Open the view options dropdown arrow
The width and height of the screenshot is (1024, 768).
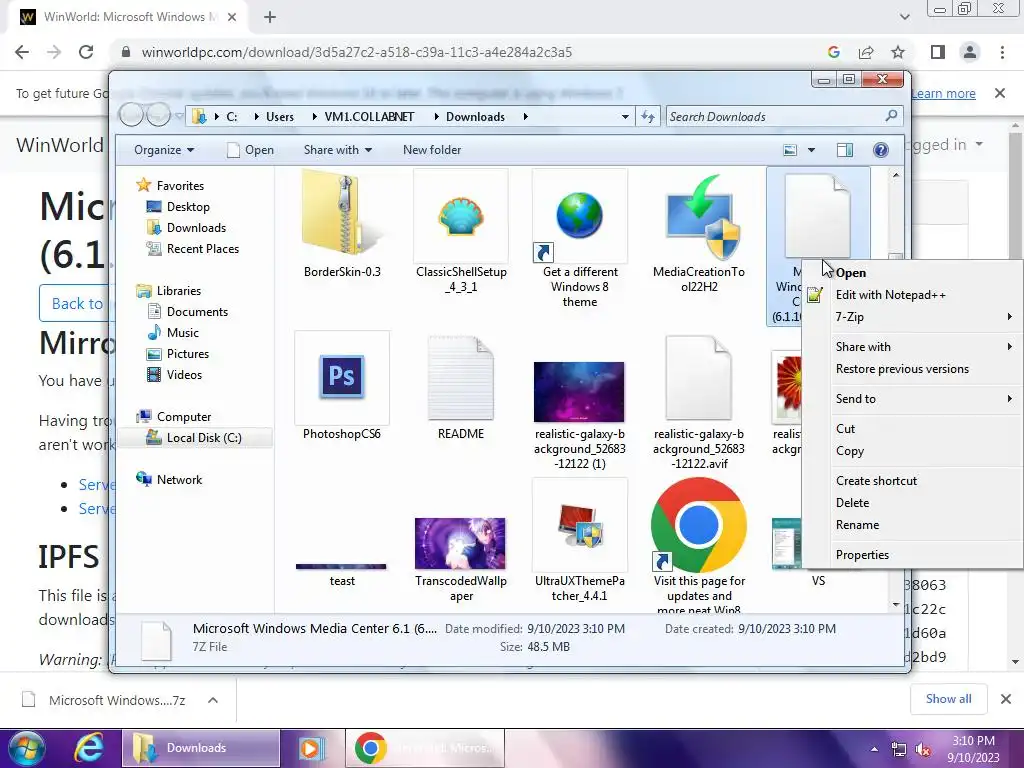click(811, 150)
